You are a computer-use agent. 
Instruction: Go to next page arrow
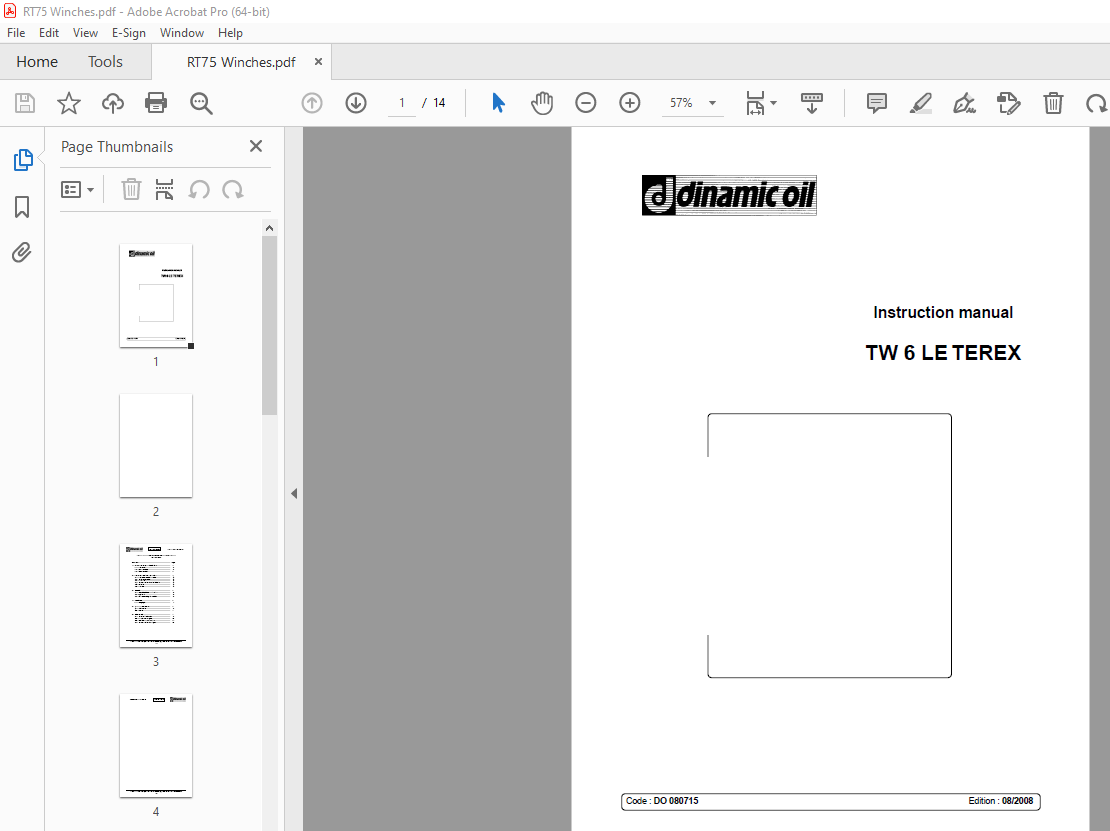355,103
